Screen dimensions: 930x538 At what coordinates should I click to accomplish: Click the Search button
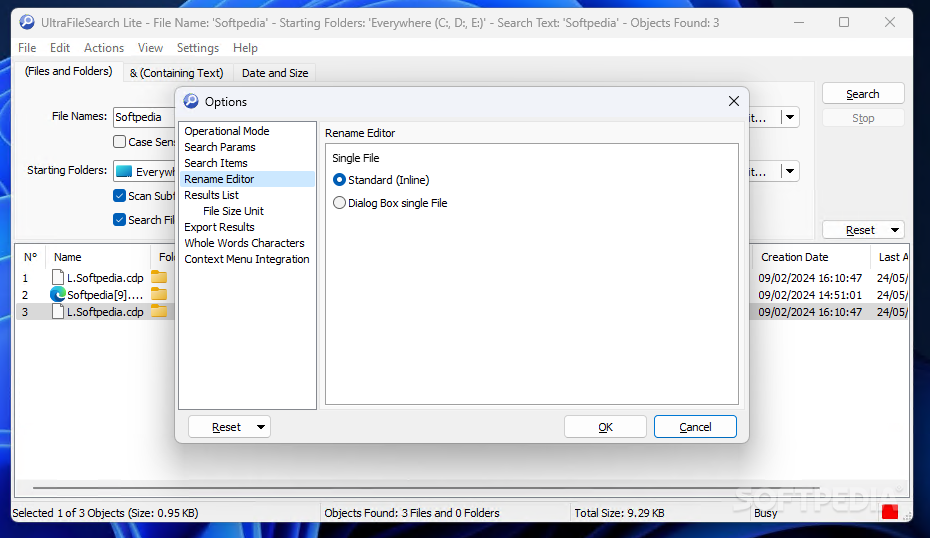point(863,94)
